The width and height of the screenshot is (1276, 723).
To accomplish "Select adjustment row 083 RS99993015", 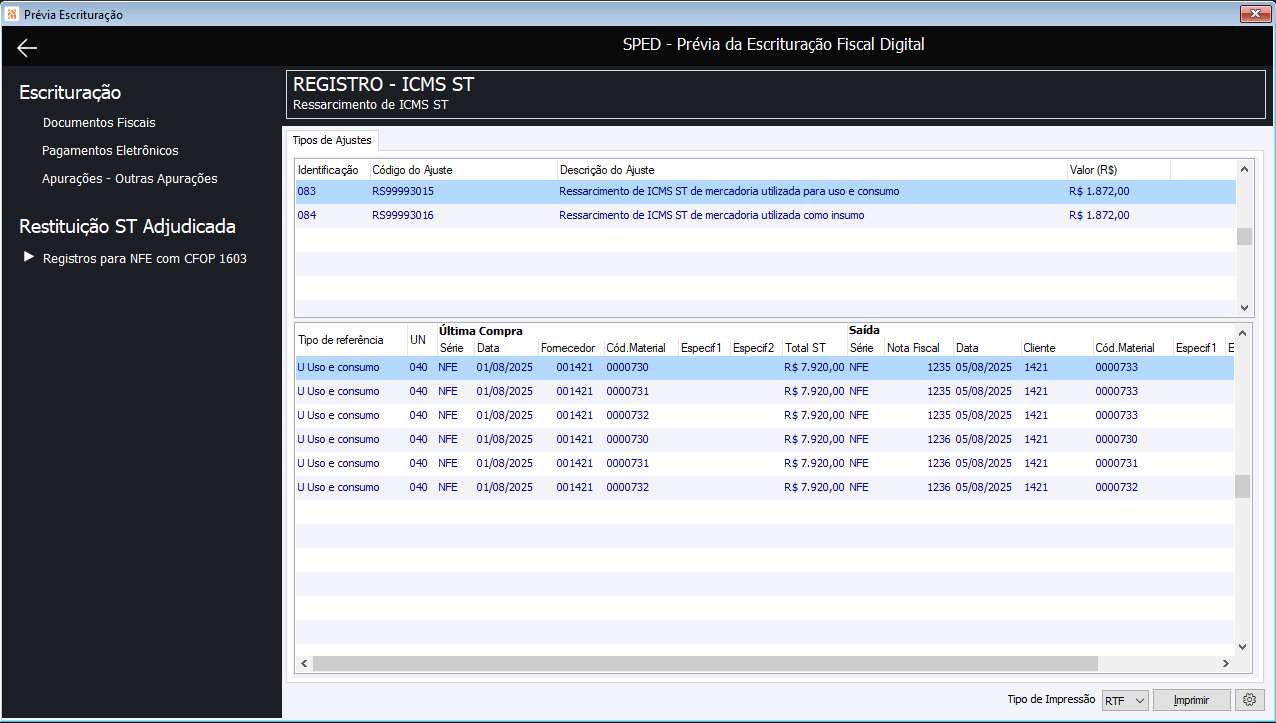I will (765, 191).
